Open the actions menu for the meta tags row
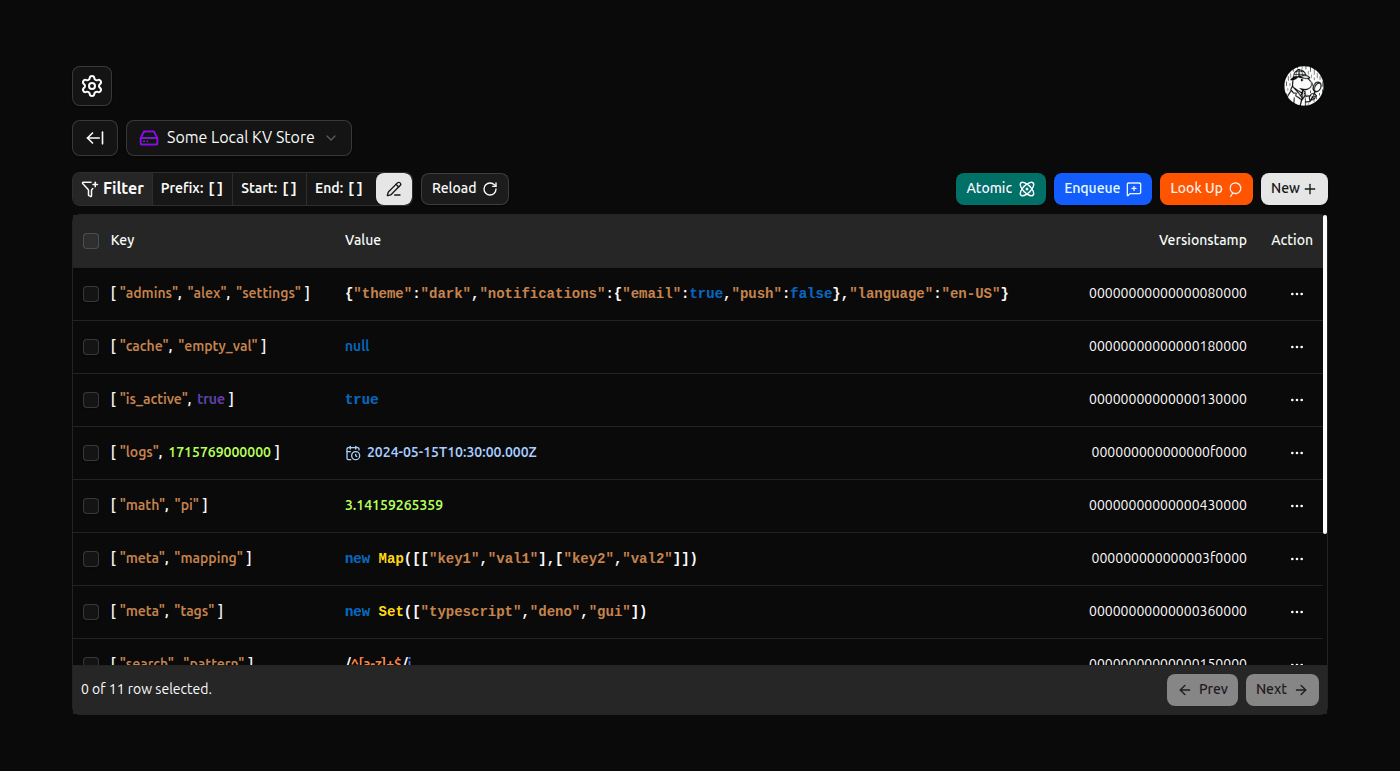Screen dimensions: 1400x771 [1297, 611]
